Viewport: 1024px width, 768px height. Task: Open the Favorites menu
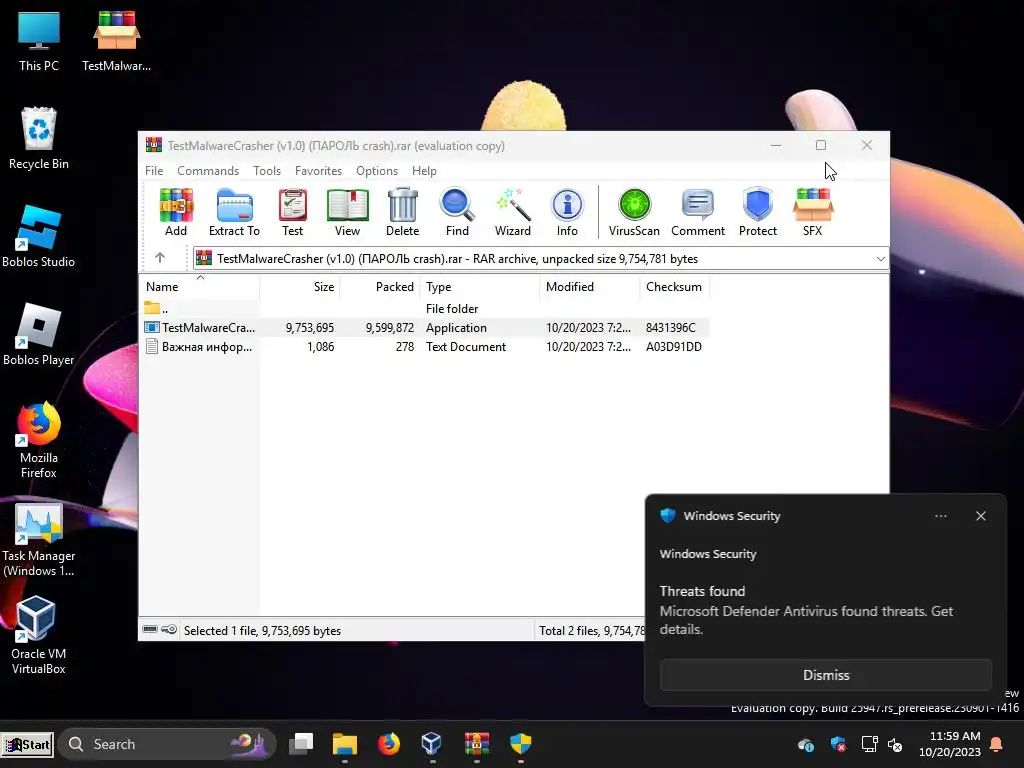click(x=318, y=170)
